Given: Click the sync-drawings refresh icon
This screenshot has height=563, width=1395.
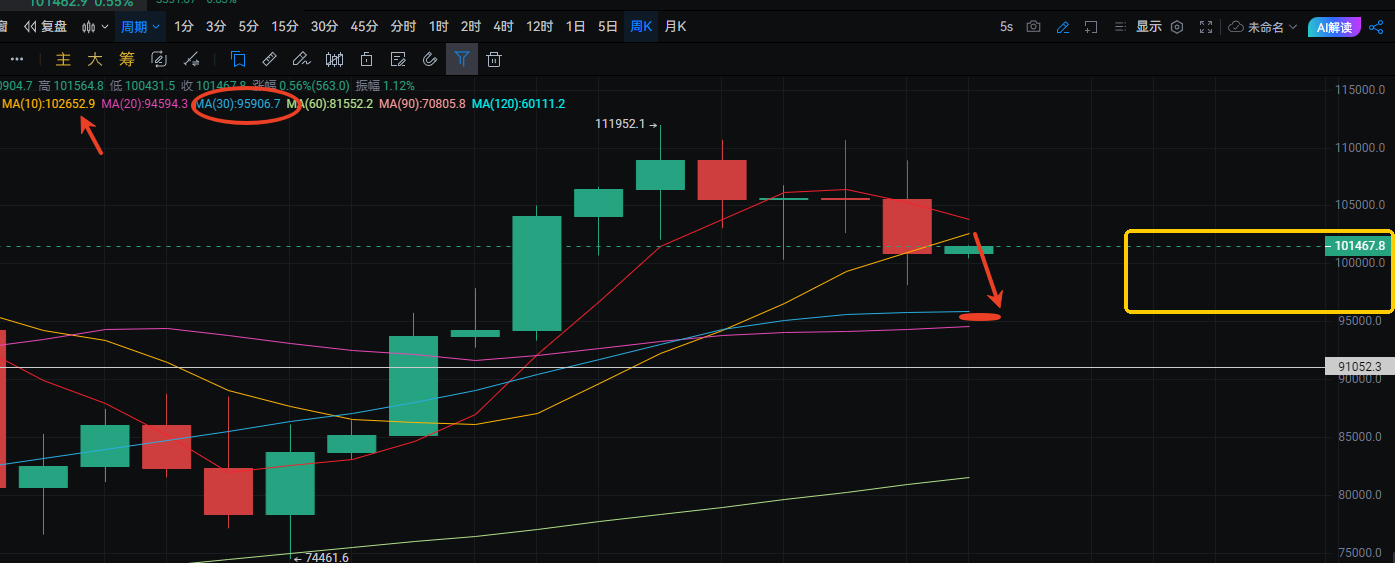Looking at the screenshot, I should tap(158, 59).
